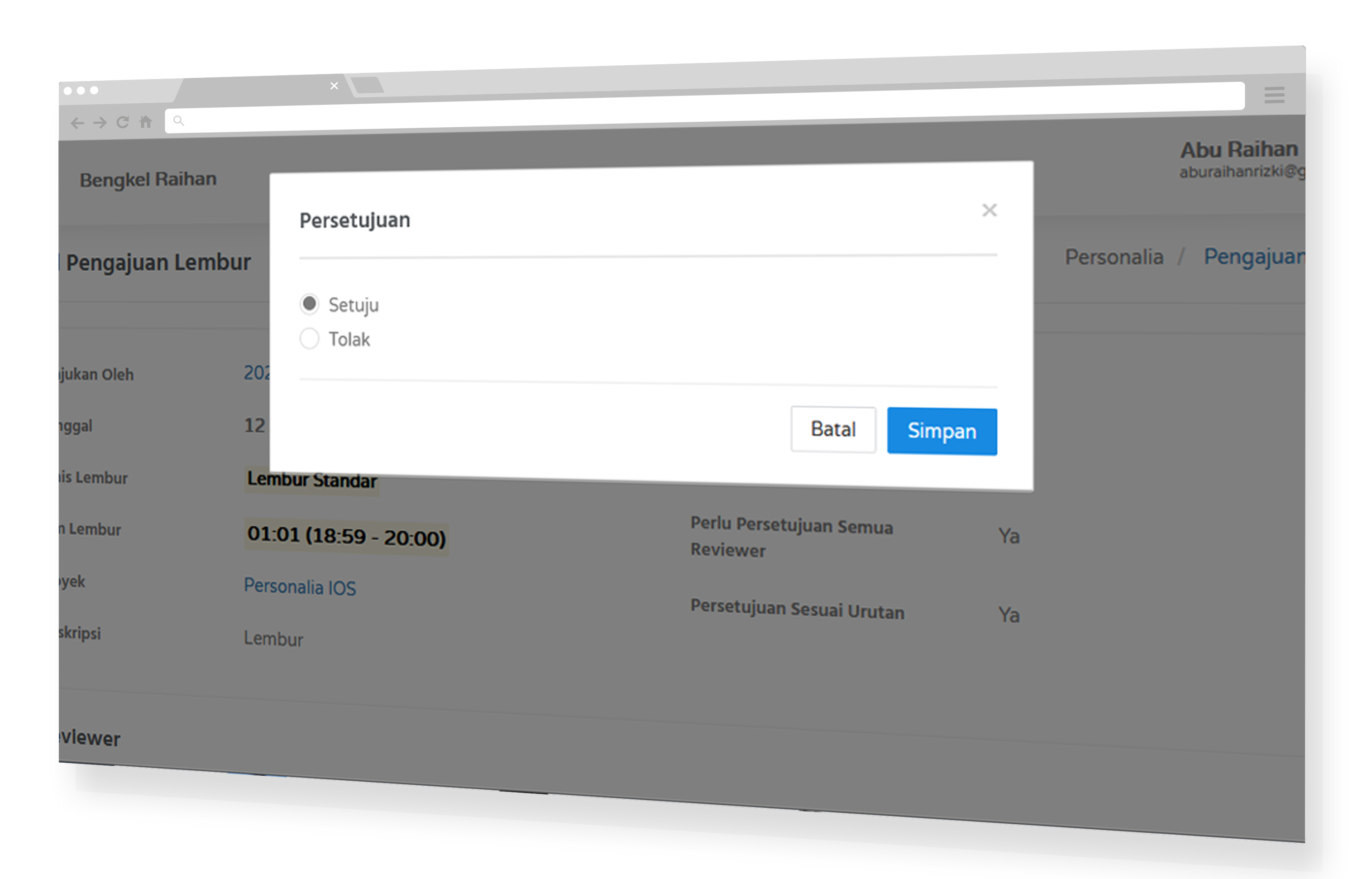Click the Simpan button
Image resolution: width=1372 pixels, height=879 pixels.
coord(942,431)
